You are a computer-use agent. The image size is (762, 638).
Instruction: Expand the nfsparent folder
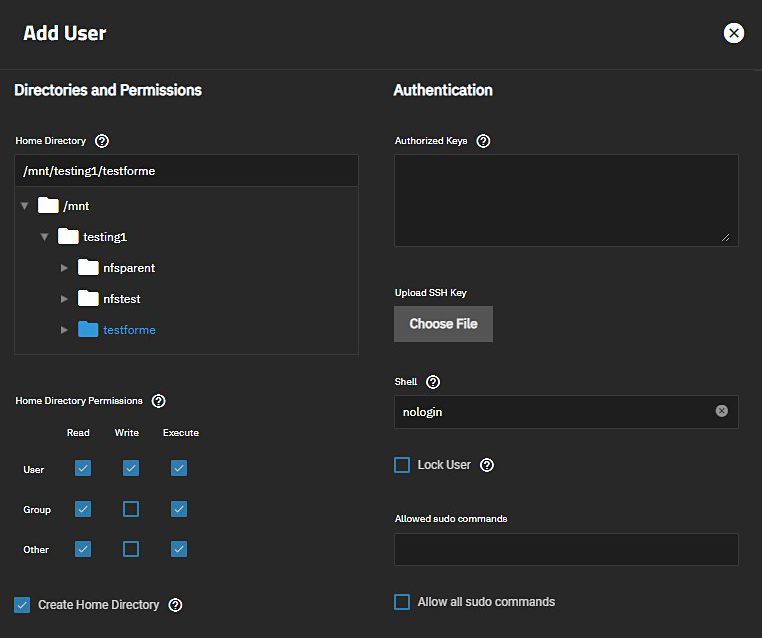65,268
